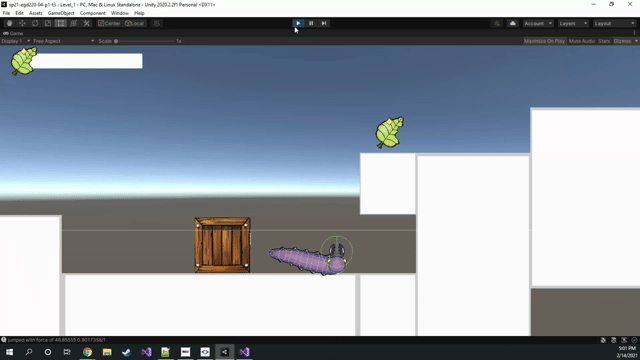Open Chrome from the taskbar

(x=87, y=352)
